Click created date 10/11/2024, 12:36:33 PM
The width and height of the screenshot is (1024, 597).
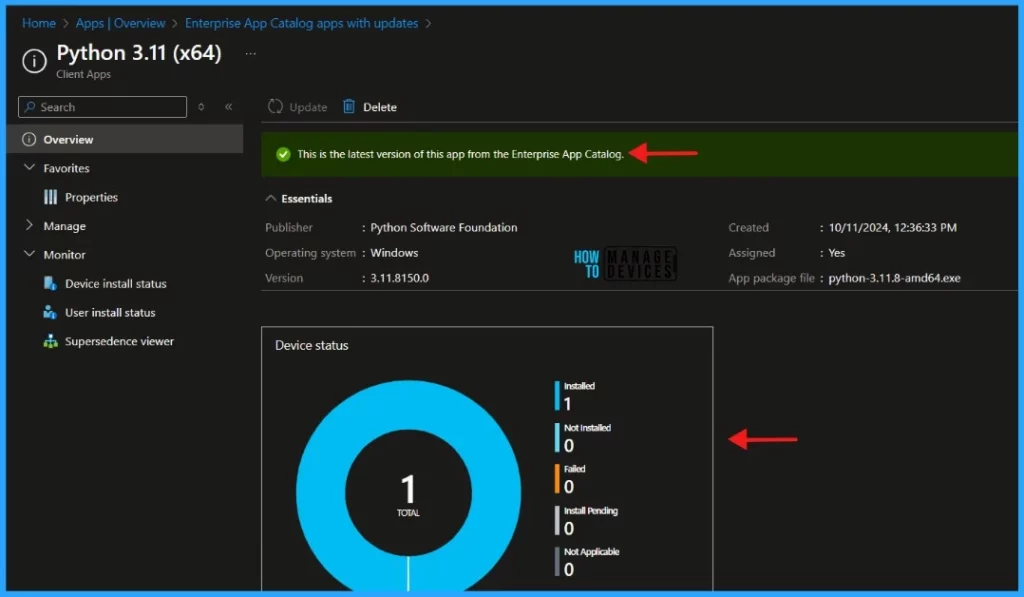point(893,227)
